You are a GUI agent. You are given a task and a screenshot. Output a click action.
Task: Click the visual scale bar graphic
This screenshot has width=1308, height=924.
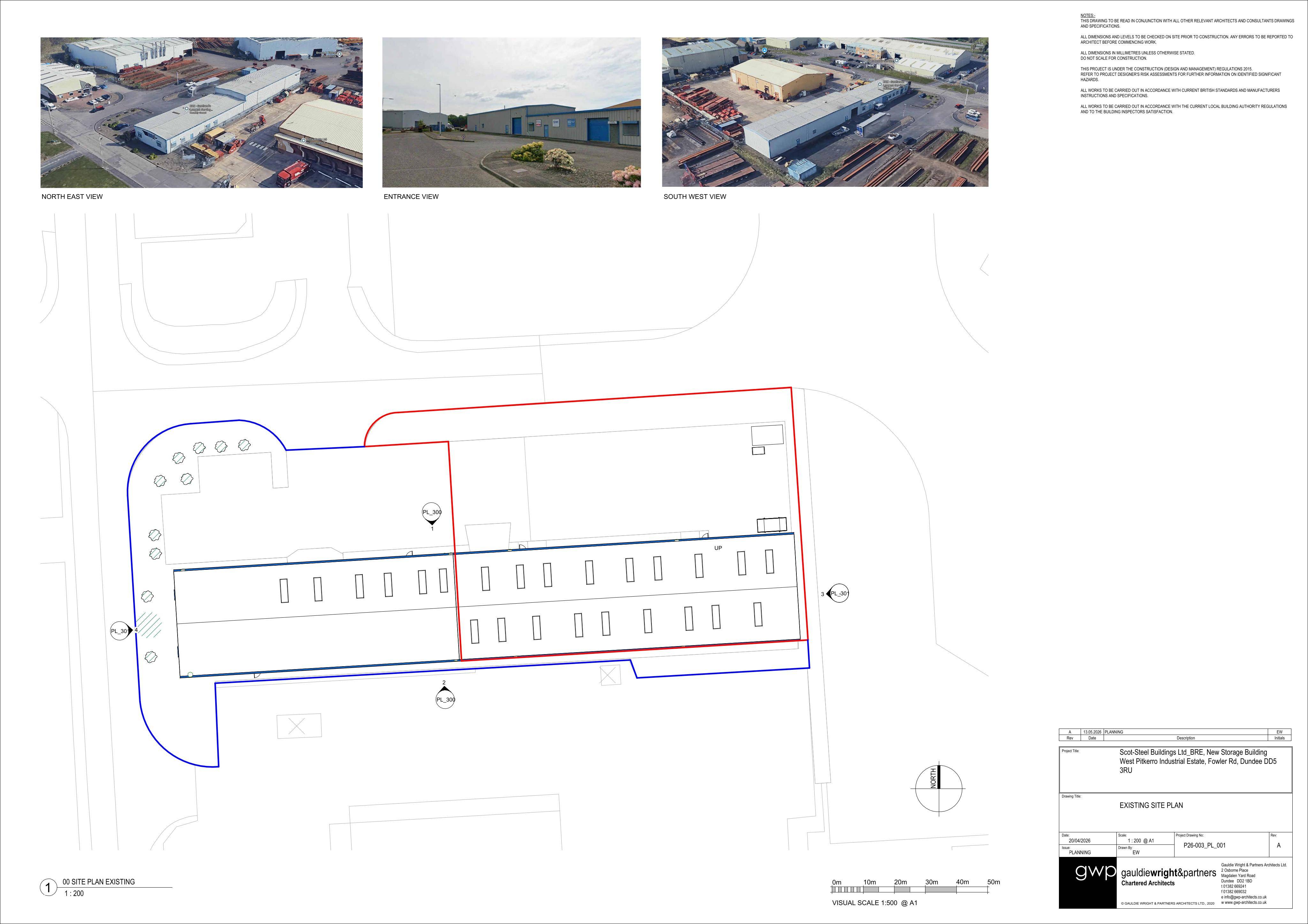pos(910,889)
